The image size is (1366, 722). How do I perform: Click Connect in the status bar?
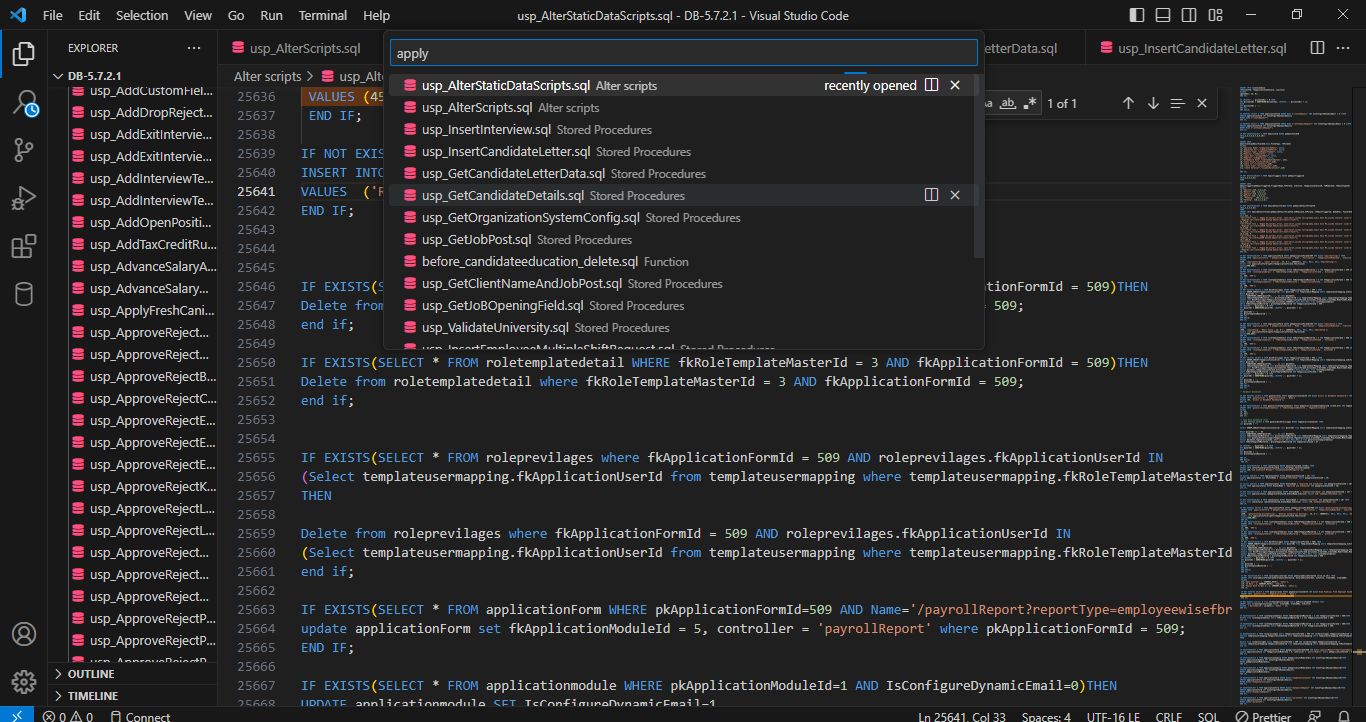click(138, 715)
